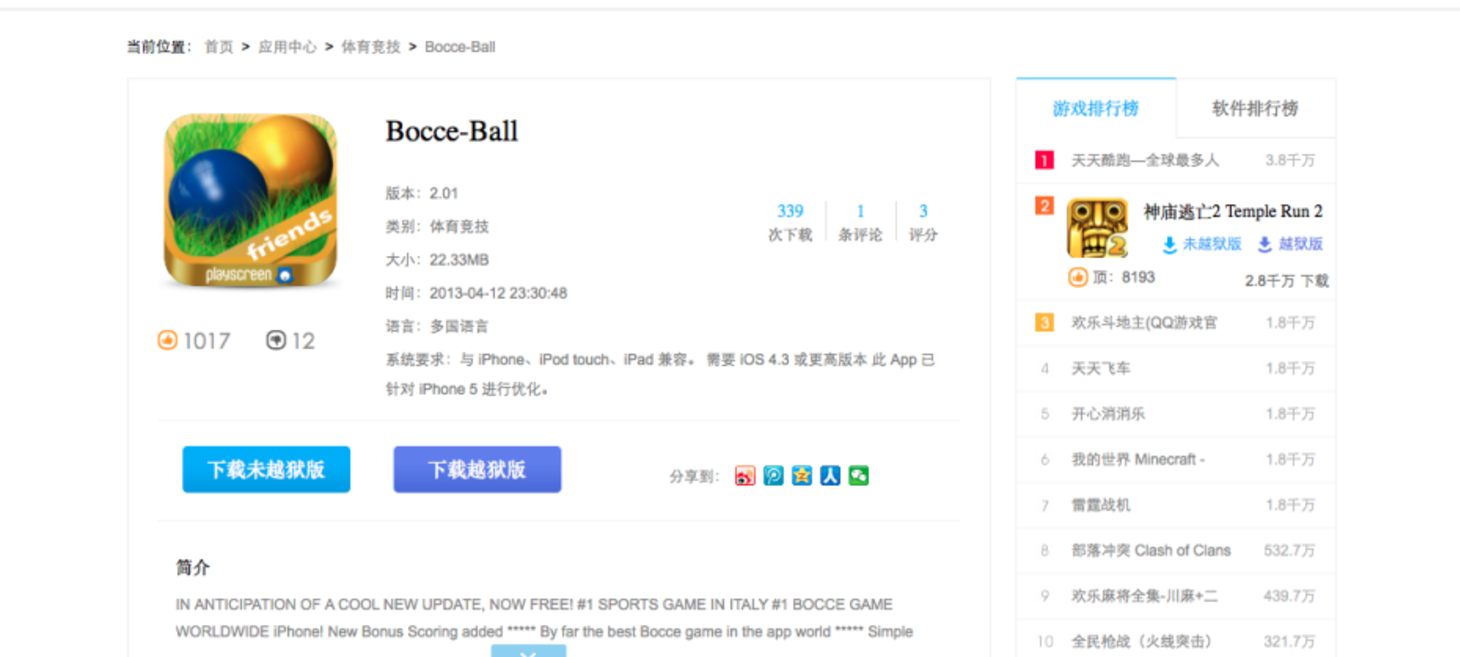Open 部落冲突 Clash of Clans entry

click(1151, 551)
